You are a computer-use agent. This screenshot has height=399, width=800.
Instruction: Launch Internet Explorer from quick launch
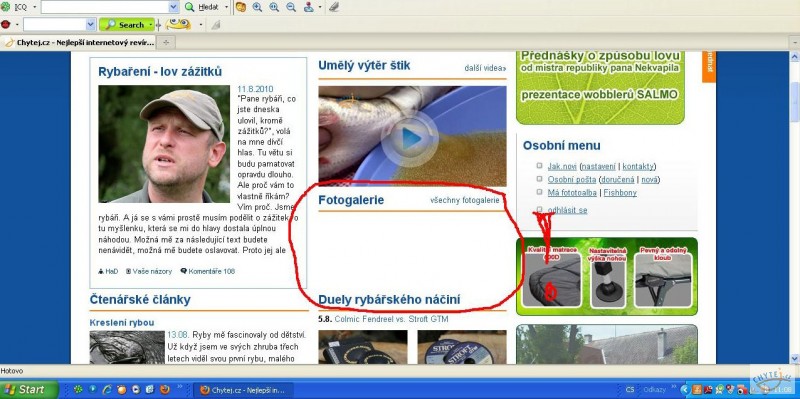pos(107,390)
